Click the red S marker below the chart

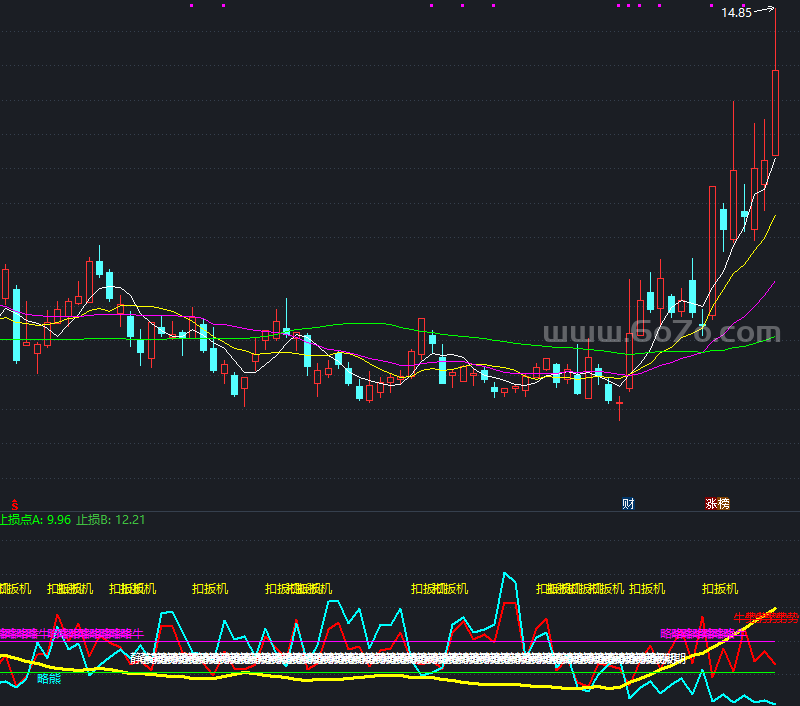[x=15, y=505]
